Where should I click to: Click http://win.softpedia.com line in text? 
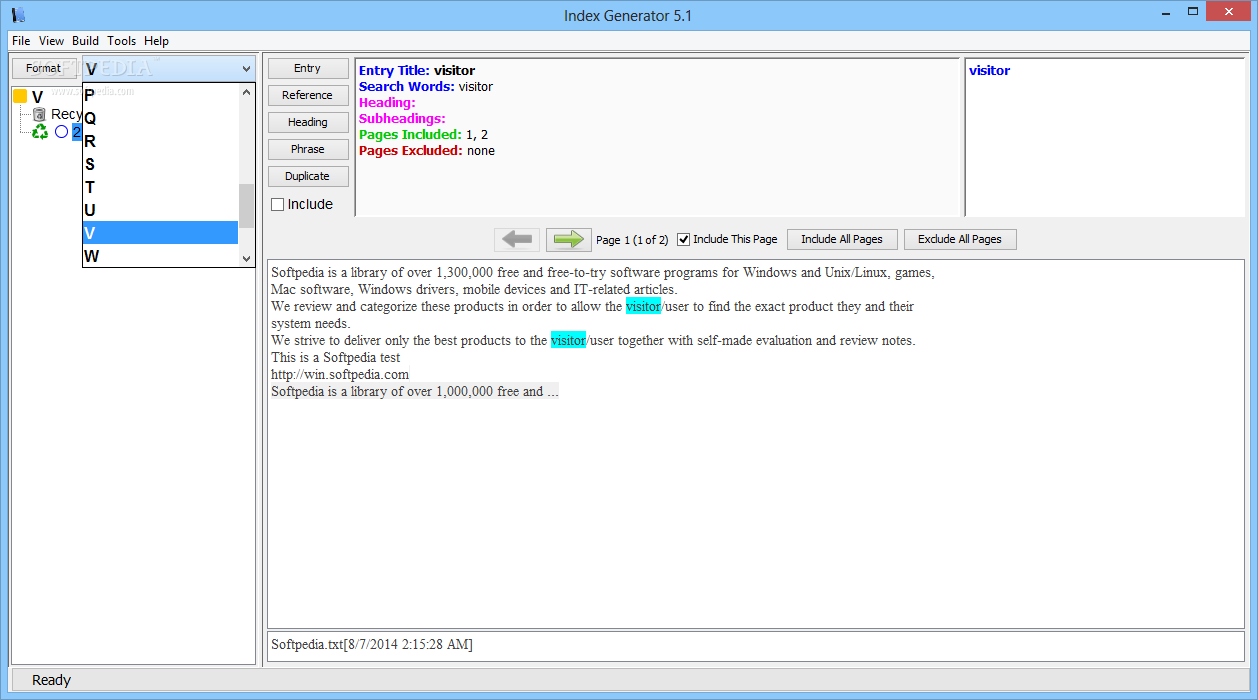click(x=340, y=374)
